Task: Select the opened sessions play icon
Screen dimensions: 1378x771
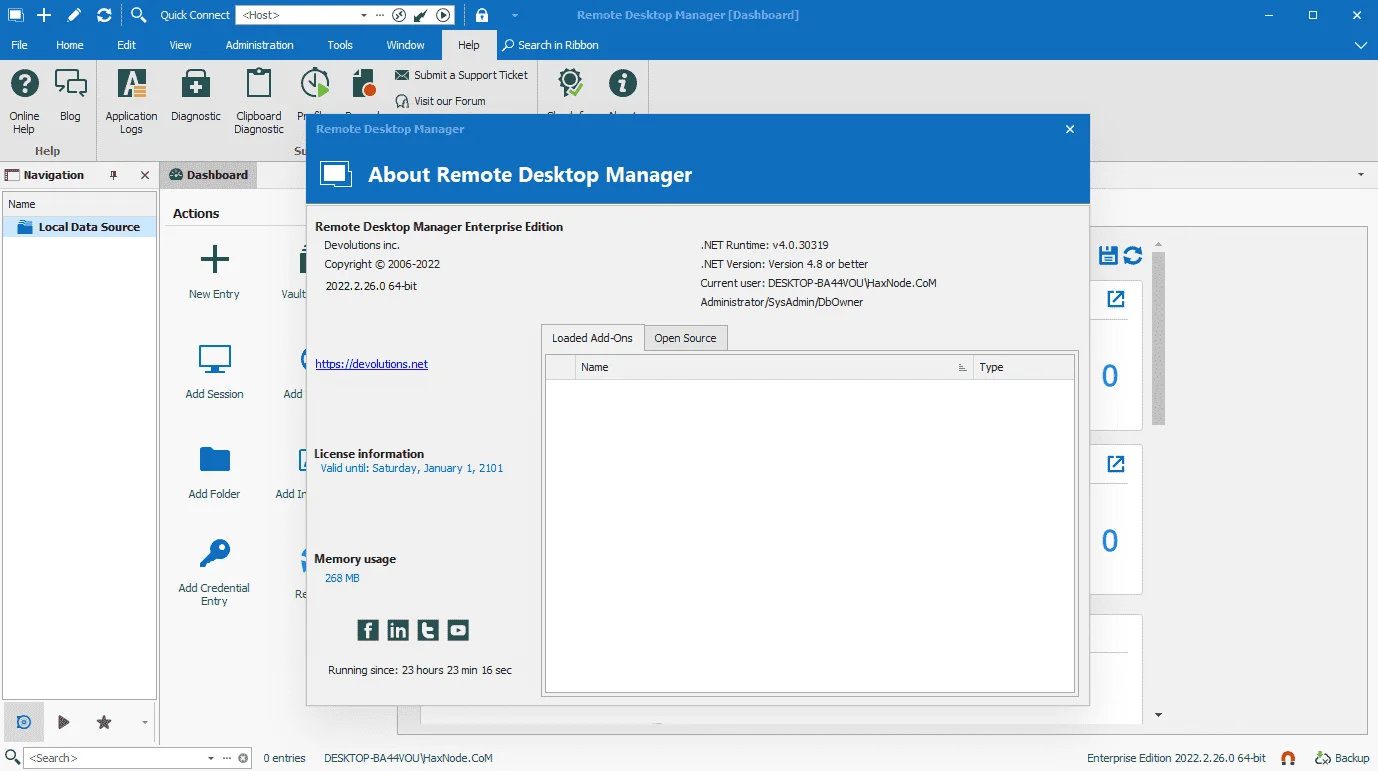Action: click(63, 722)
